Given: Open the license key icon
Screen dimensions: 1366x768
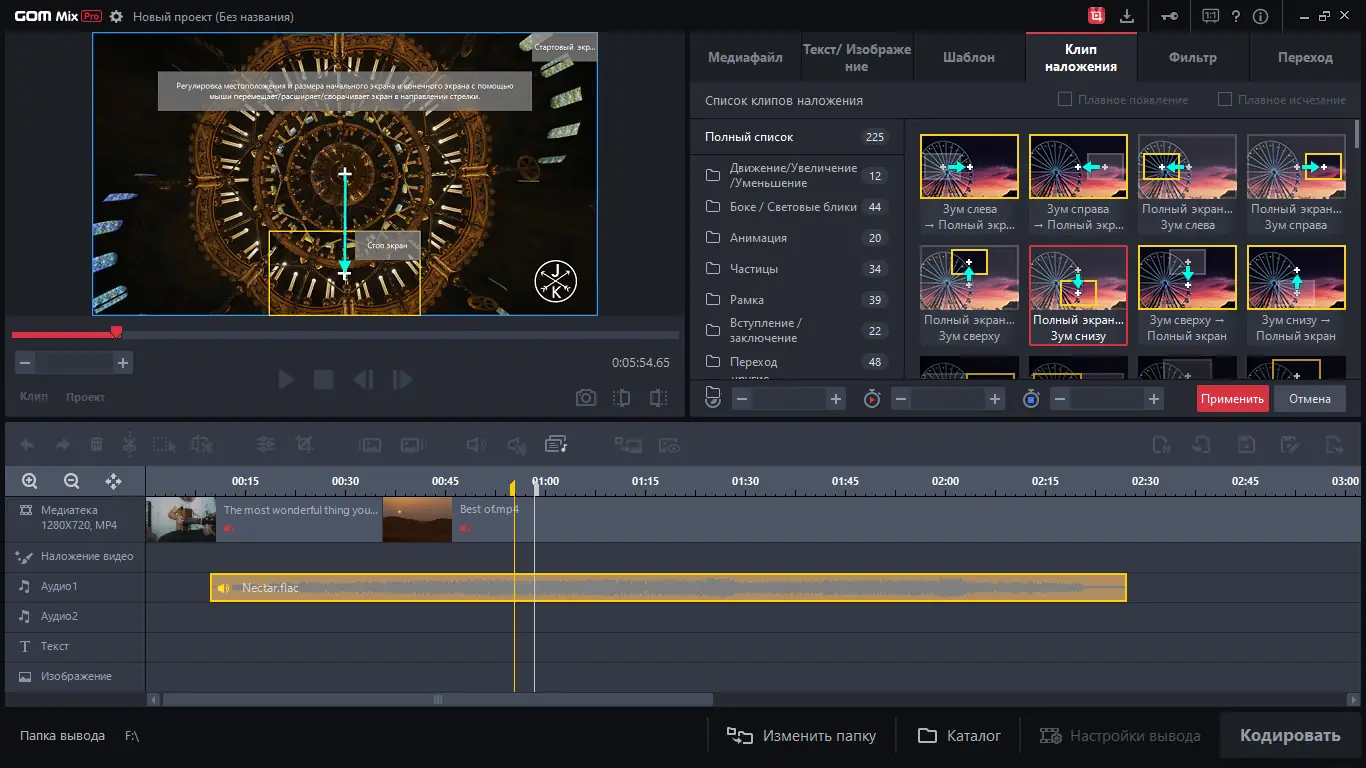Looking at the screenshot, I should pos(1171,16).
